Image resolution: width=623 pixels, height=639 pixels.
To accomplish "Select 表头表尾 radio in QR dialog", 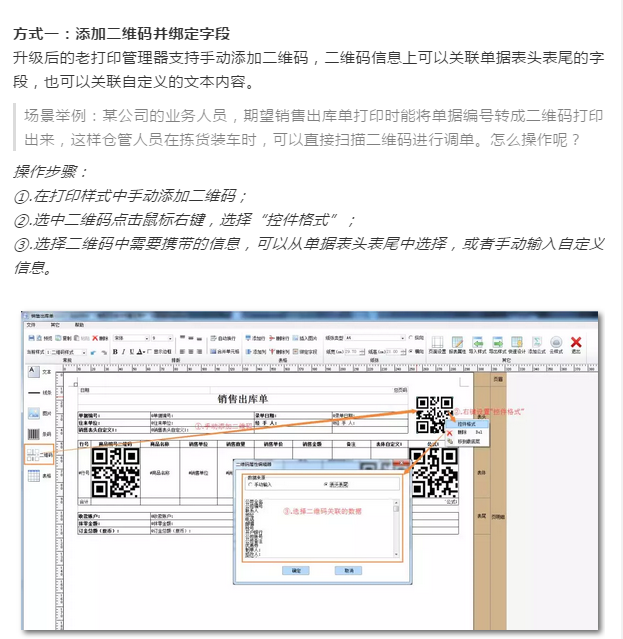I will tap(326, 484).
